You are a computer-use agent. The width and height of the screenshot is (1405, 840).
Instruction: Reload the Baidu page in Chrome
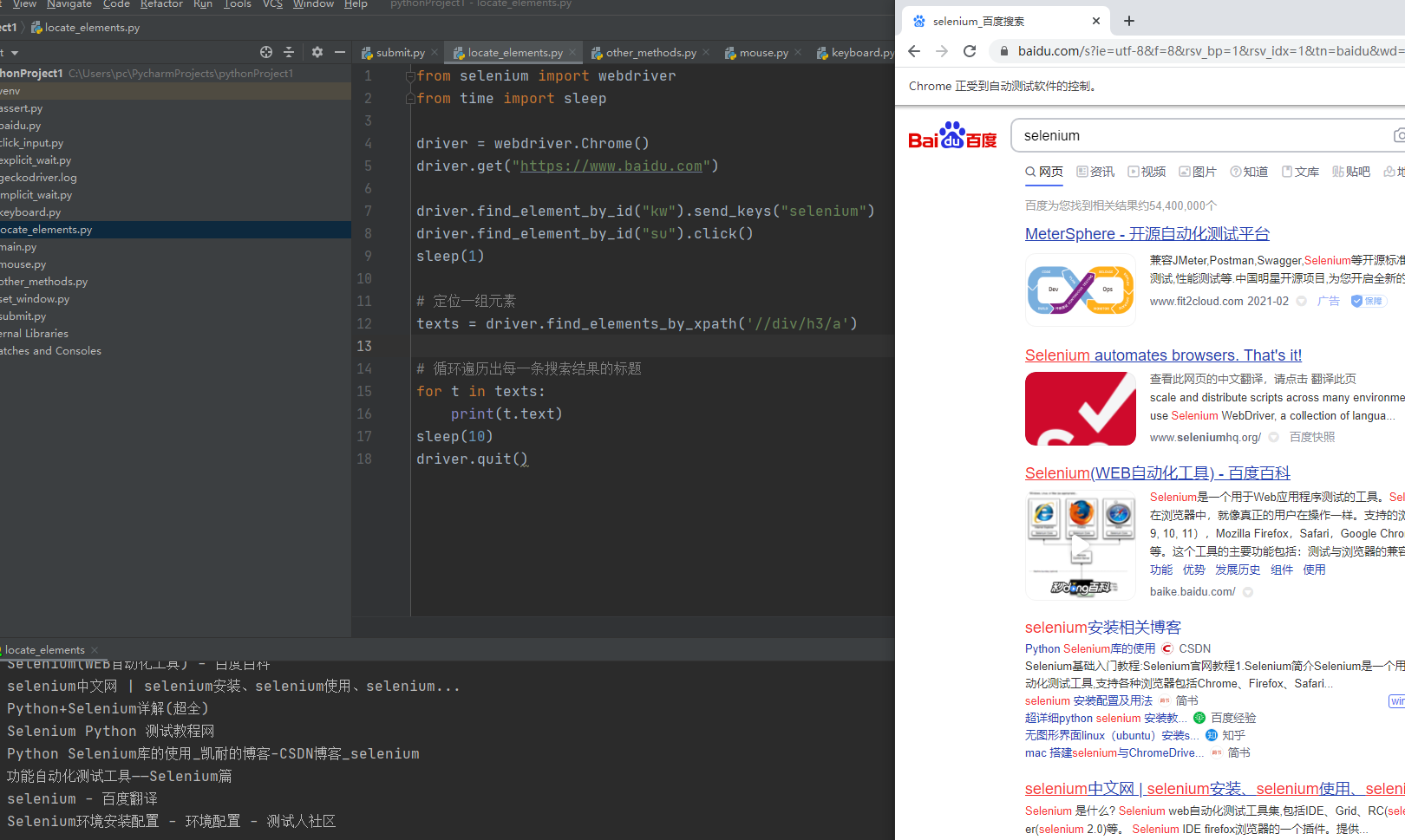(x=970, y=51)
